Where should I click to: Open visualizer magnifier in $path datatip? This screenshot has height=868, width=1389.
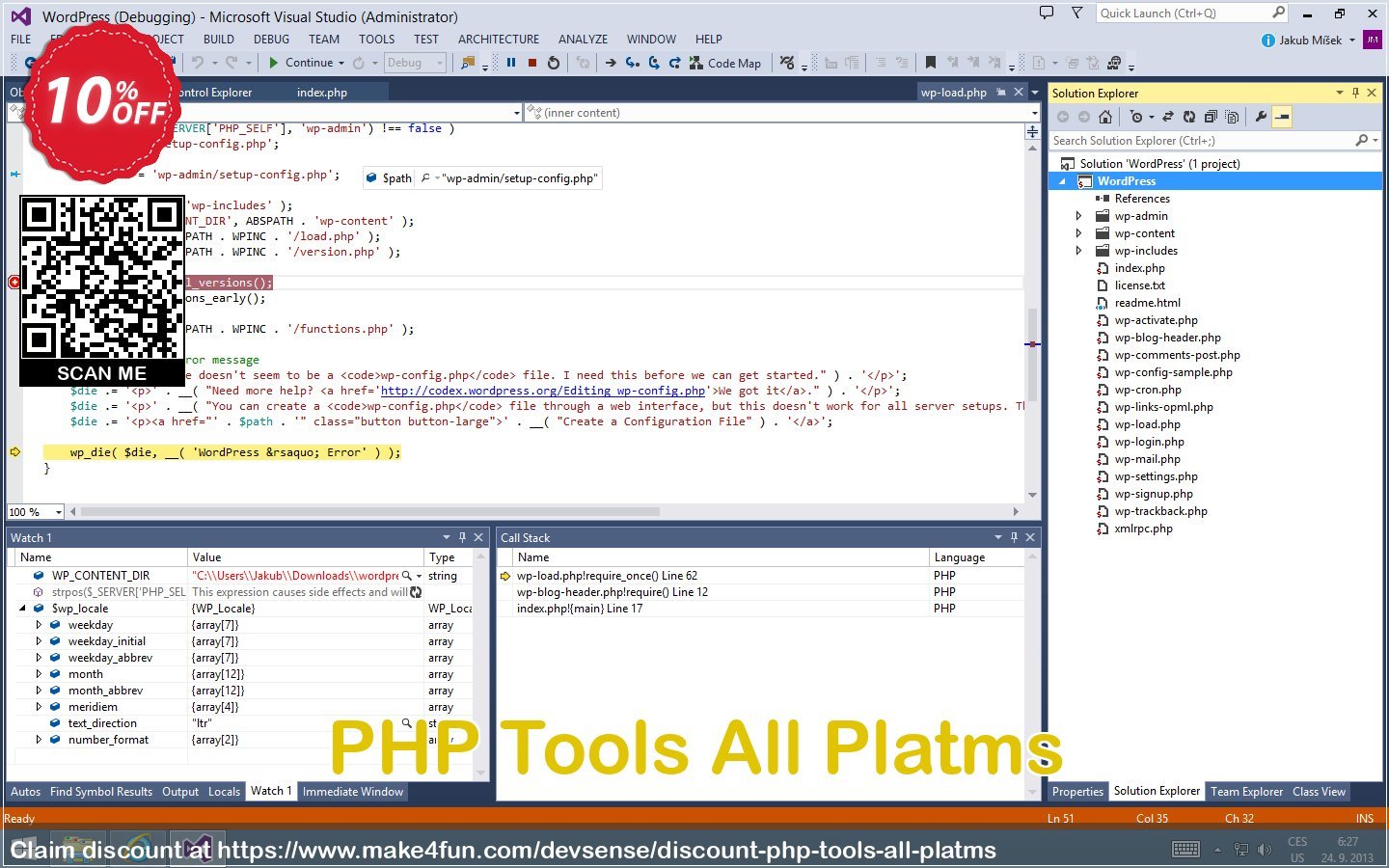[425, 178]
